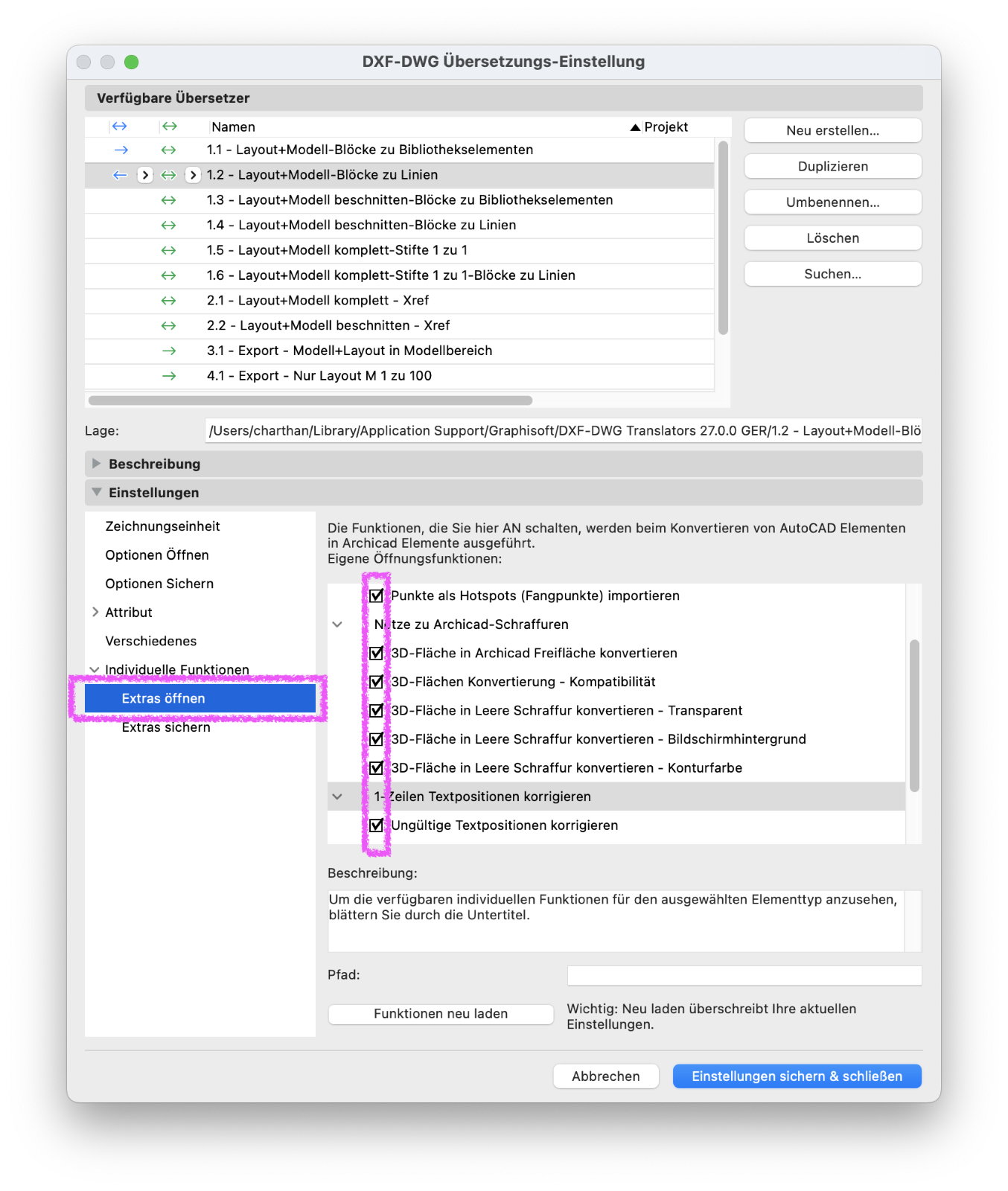Click the green arrow column header icon
The width and height of the screenshot is (1008, 1191).
(x=170, y=127)
